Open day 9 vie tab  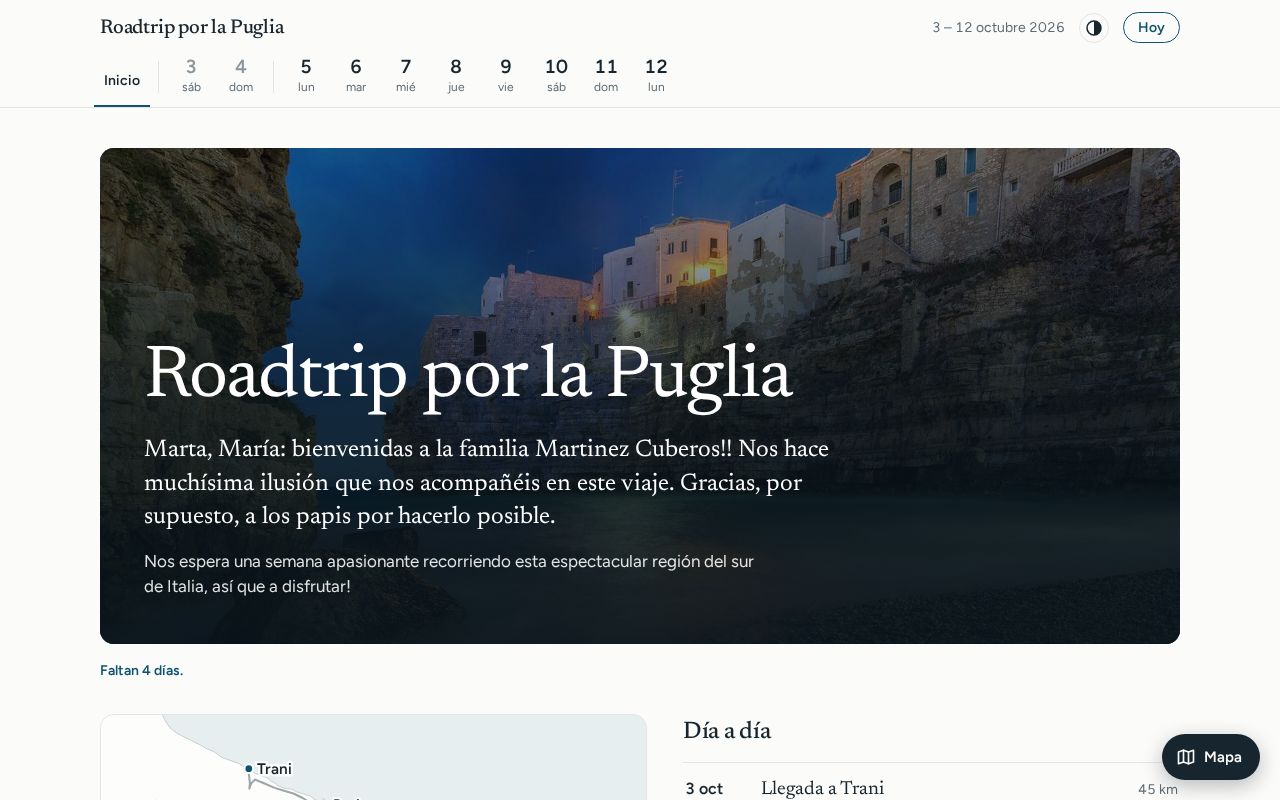[506, 75]
